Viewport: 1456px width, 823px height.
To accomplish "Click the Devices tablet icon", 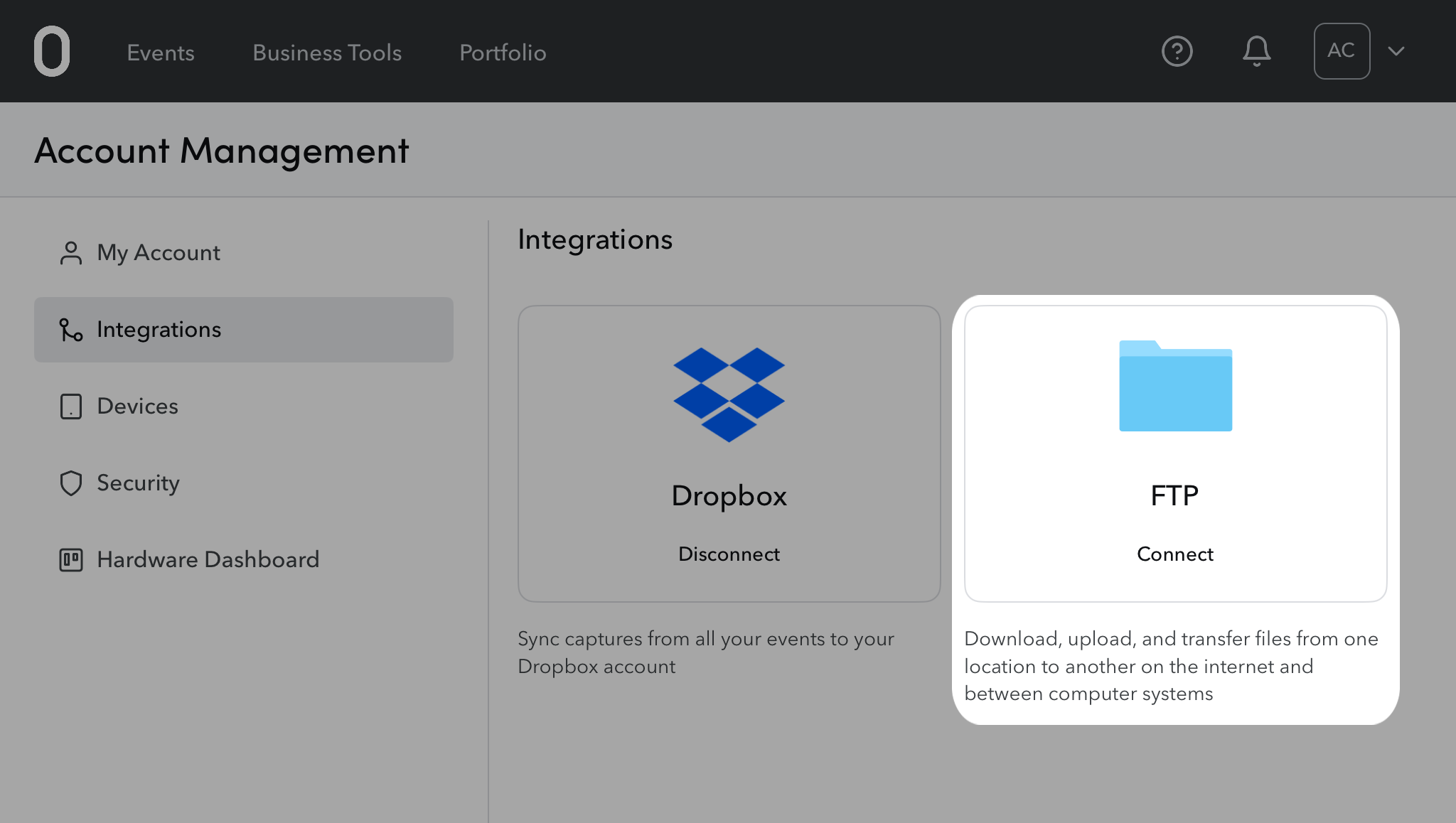I will click(71, 407).
